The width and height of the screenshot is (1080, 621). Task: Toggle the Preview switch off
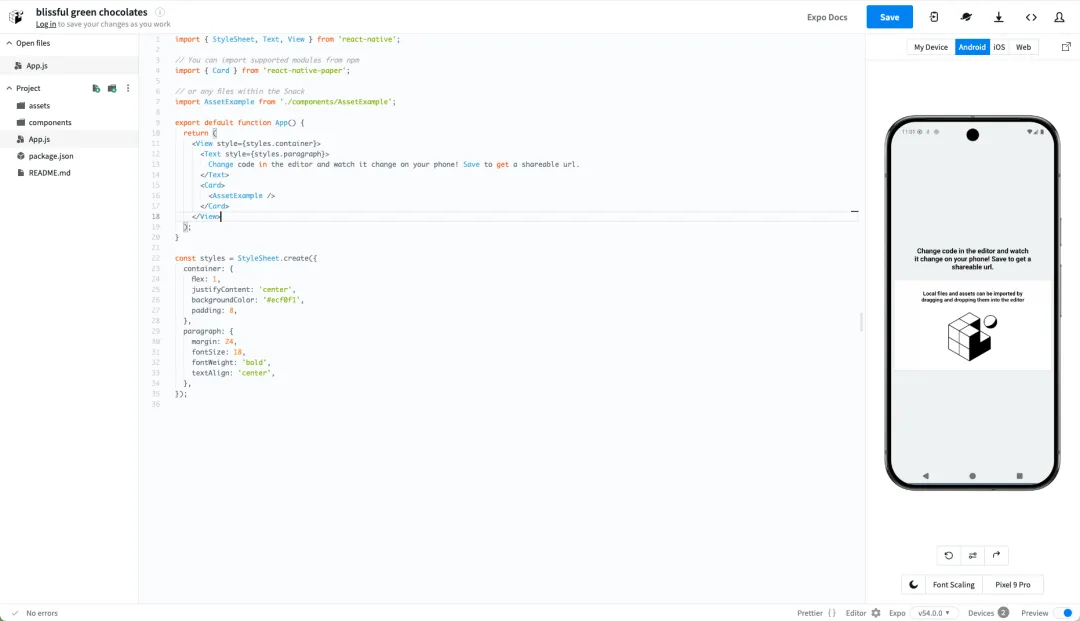1063,613
